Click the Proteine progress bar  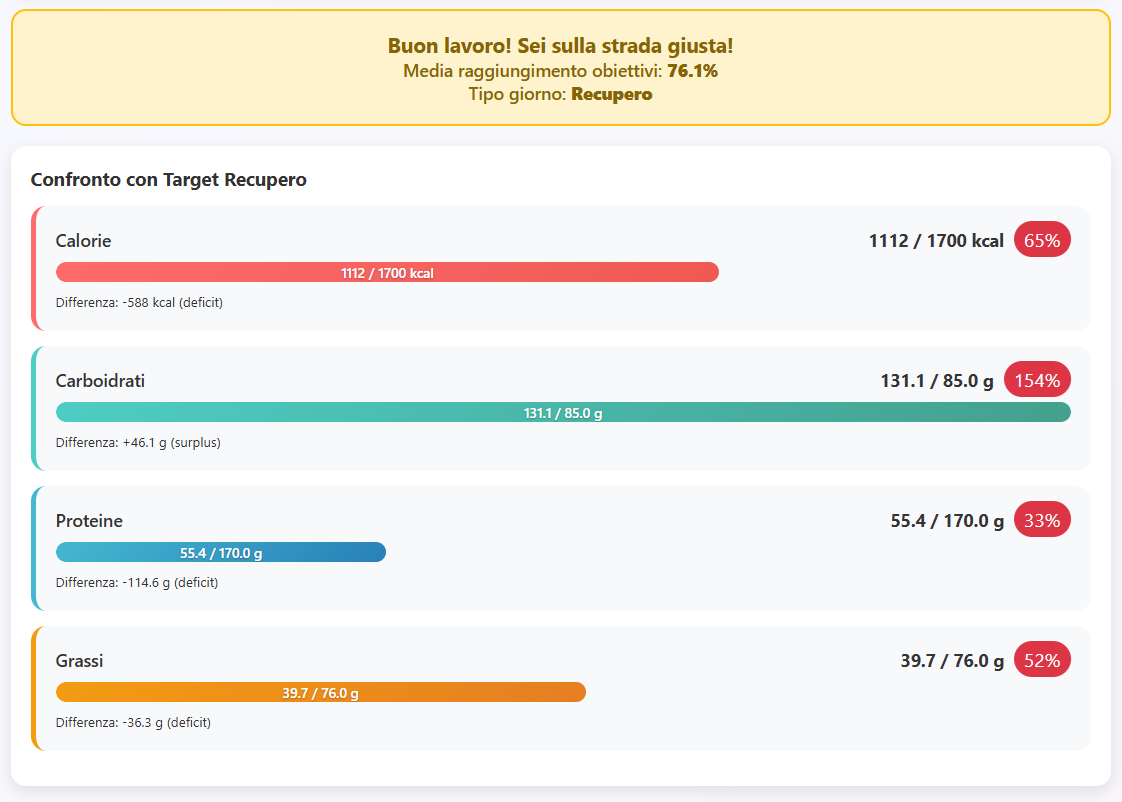[221, 552]
